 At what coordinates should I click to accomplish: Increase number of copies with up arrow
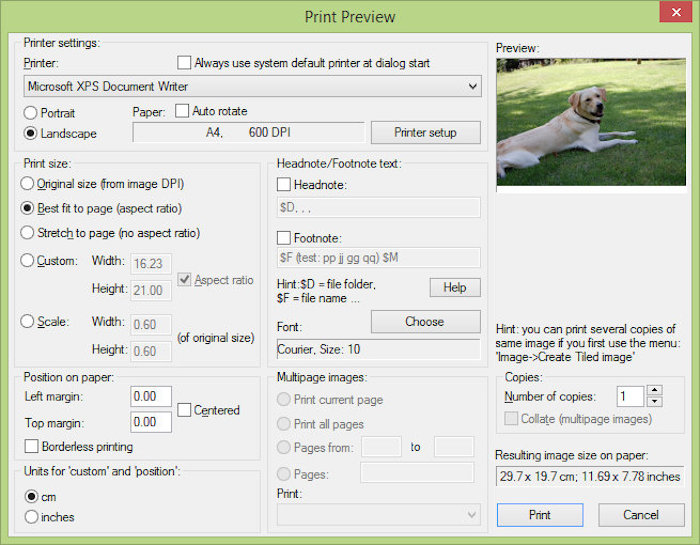pos(655,390)
